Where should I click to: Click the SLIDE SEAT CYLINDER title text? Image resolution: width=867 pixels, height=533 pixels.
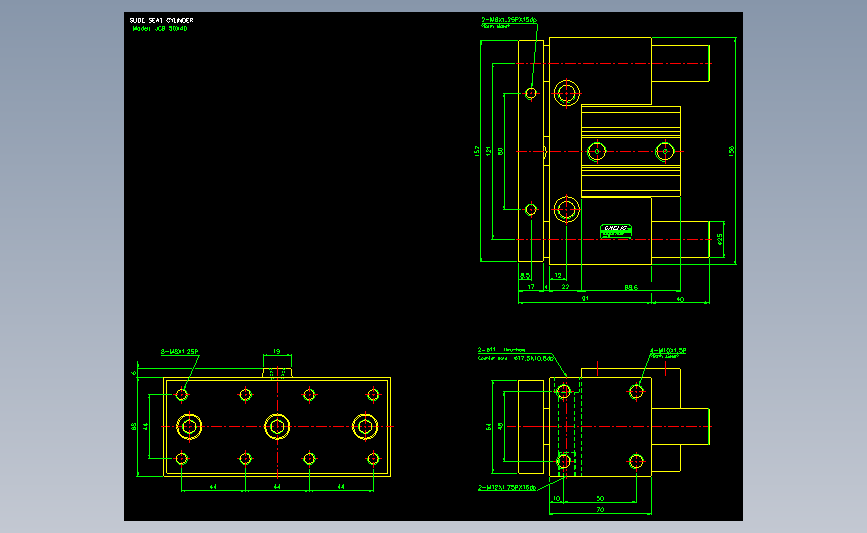pos(161,20)
